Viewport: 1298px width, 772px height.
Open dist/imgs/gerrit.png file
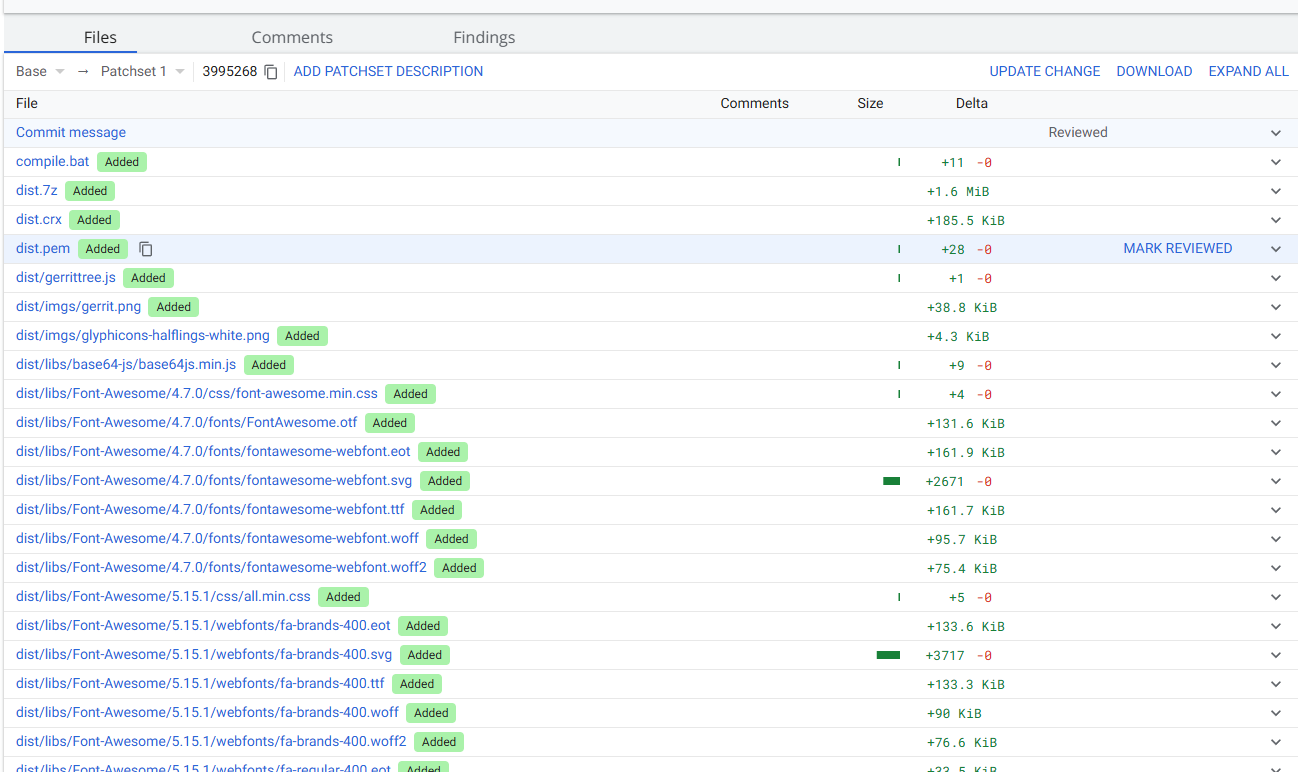tap(78, 307)
